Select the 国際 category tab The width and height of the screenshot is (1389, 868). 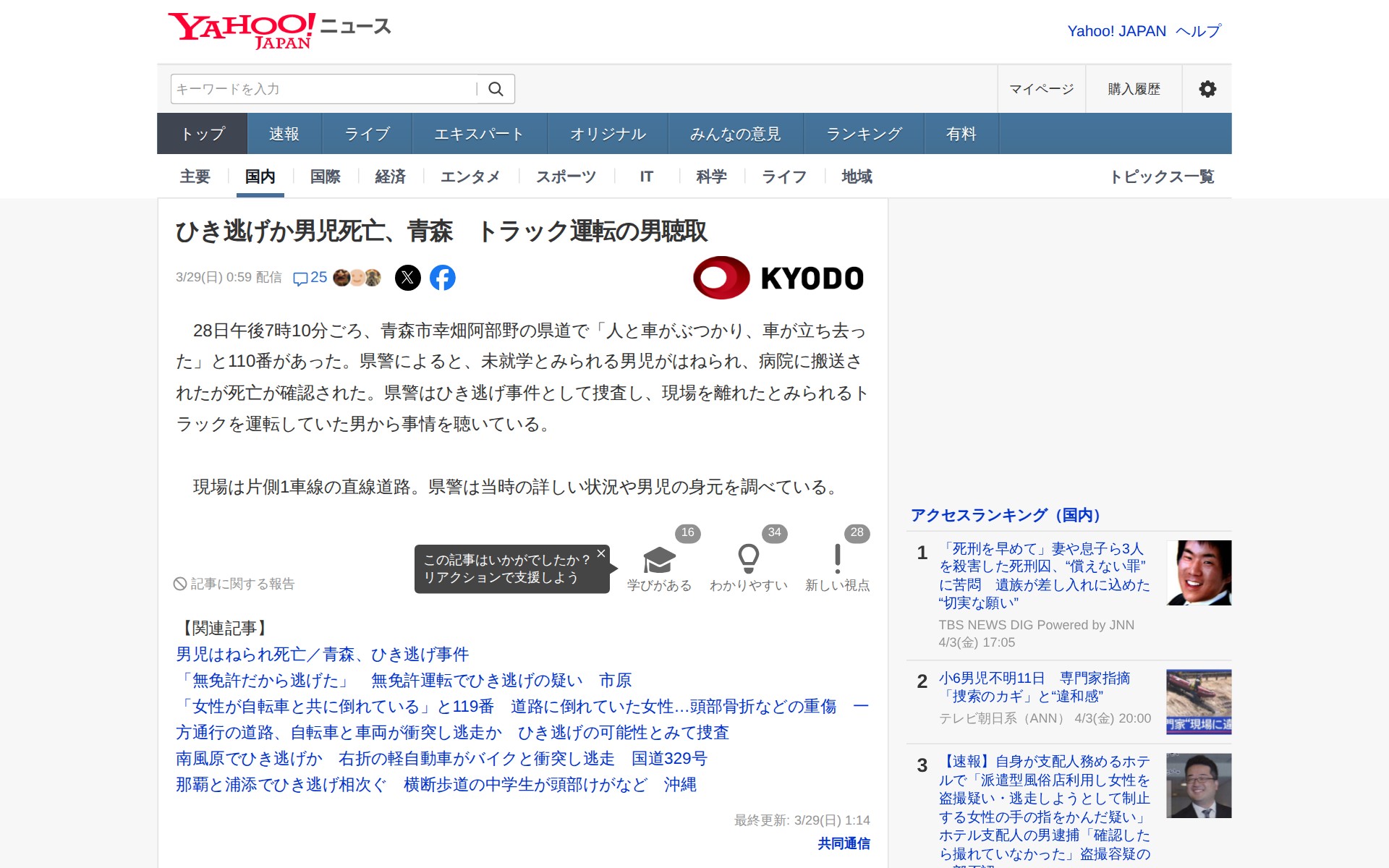325,176
